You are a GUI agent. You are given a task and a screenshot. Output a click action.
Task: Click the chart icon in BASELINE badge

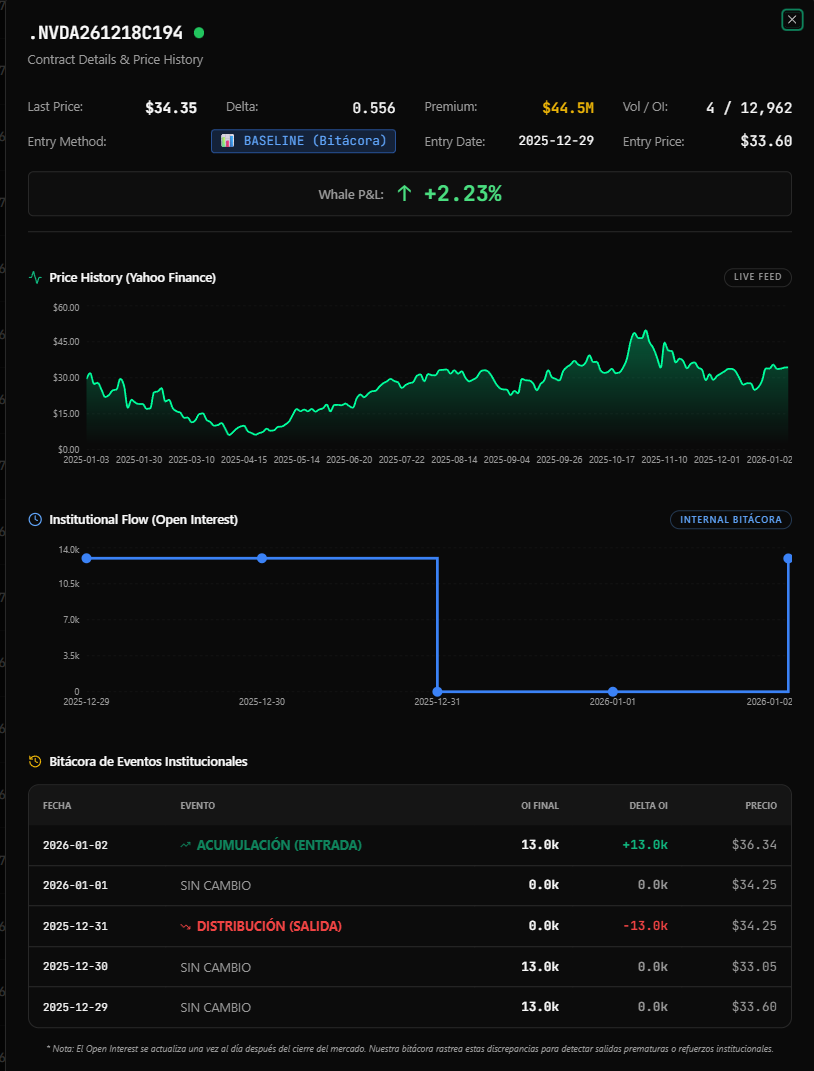click(227, 141)
